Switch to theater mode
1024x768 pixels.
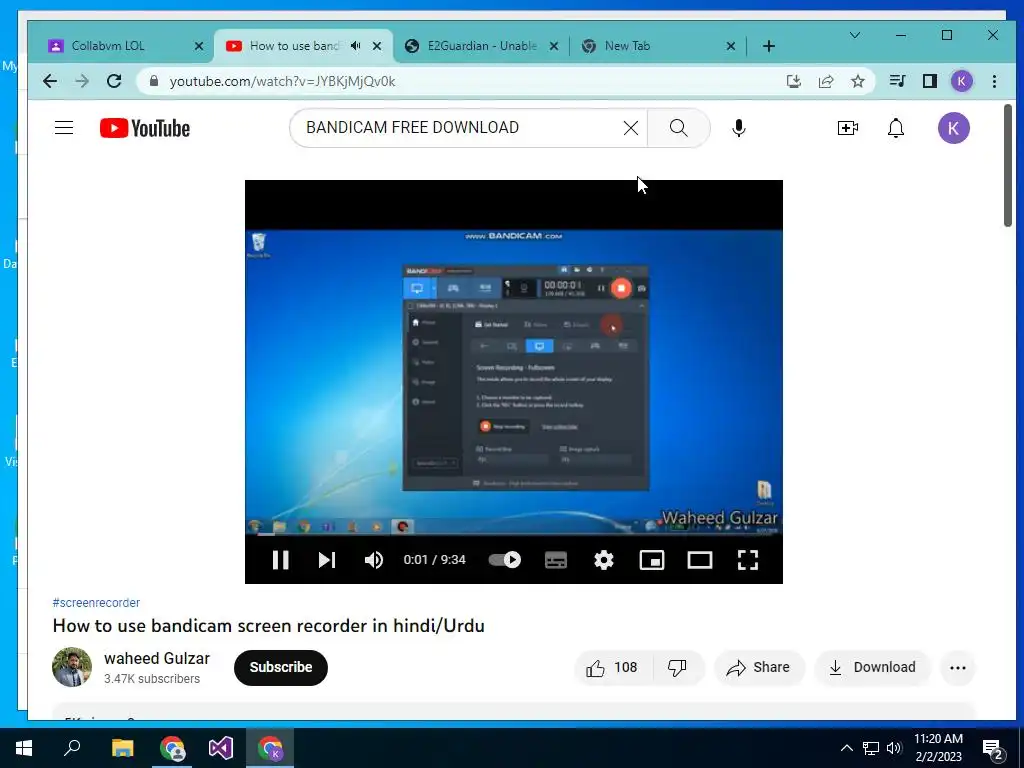(699, 560)
